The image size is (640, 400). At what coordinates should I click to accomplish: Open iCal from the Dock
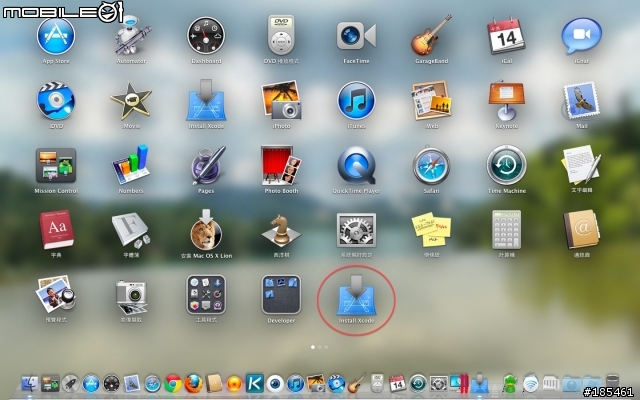(398, 384)
